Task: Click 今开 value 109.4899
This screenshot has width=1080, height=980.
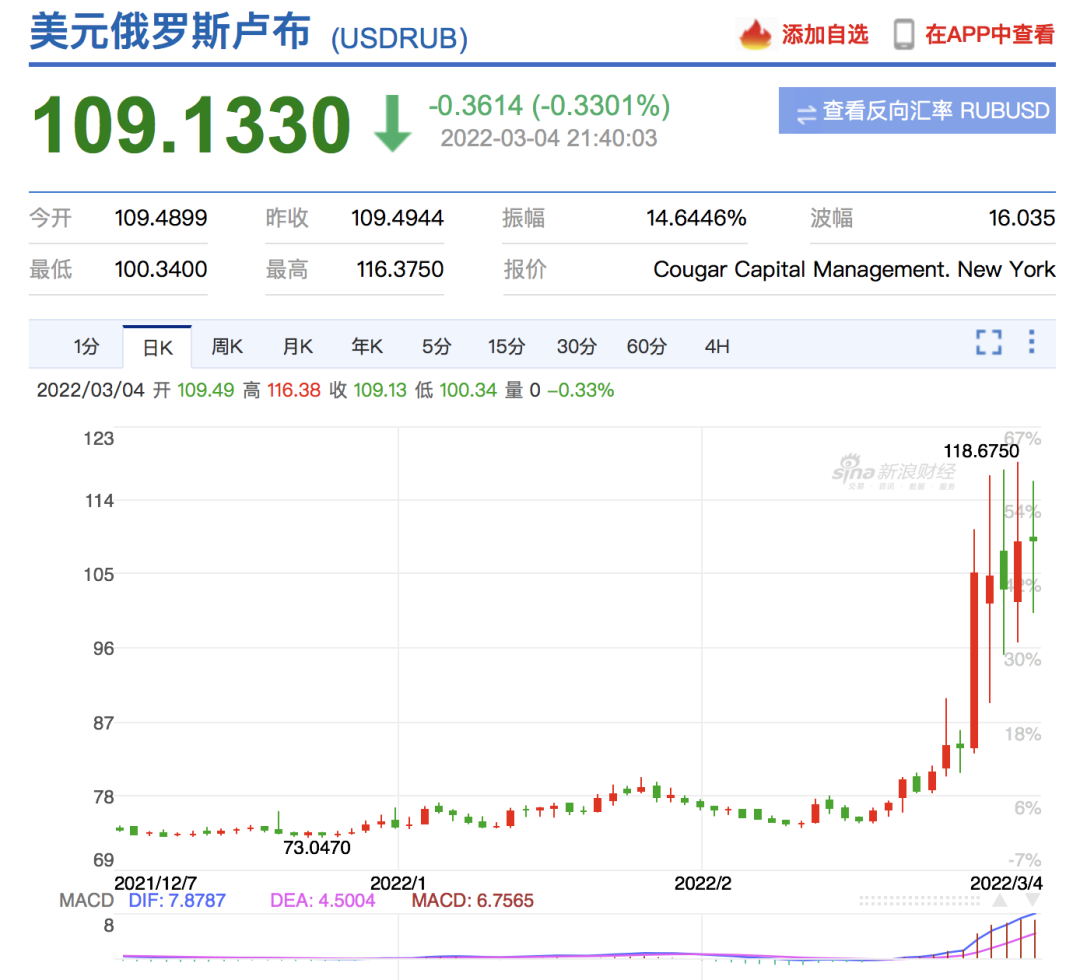Action: pyautogui.click(x=160, y=218)
